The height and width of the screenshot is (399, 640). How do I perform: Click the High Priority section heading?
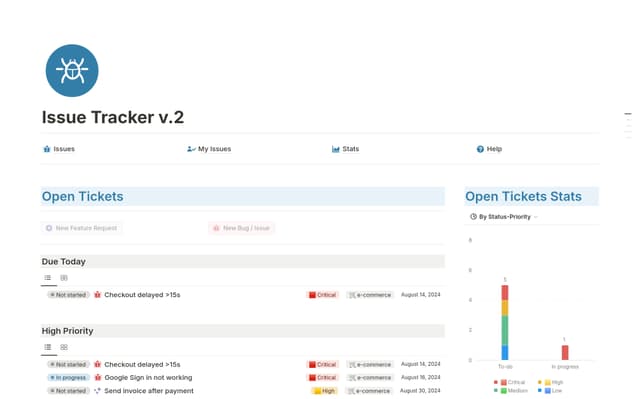click(x=67, y=331)
